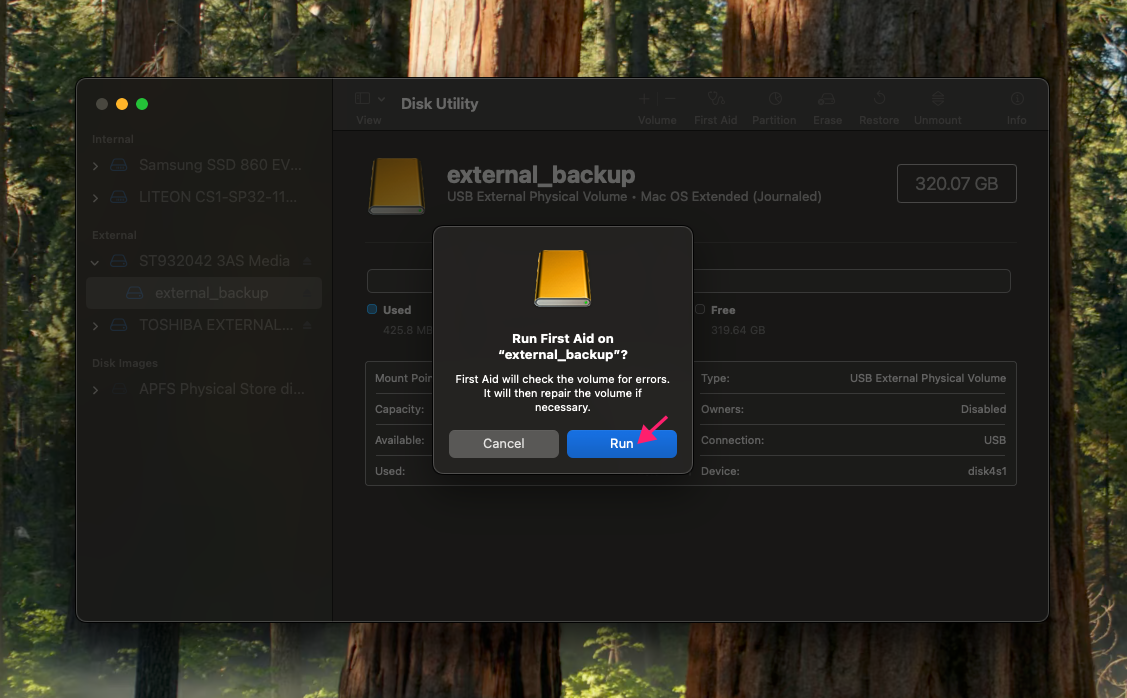
Task: Click the Connection "USB" value
Action: 995,440
